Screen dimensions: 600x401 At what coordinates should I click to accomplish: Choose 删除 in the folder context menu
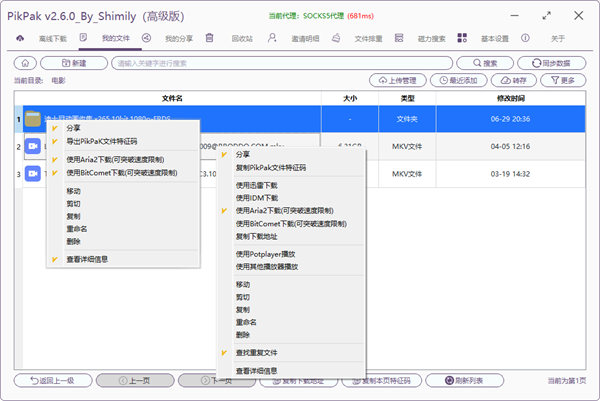123,241
